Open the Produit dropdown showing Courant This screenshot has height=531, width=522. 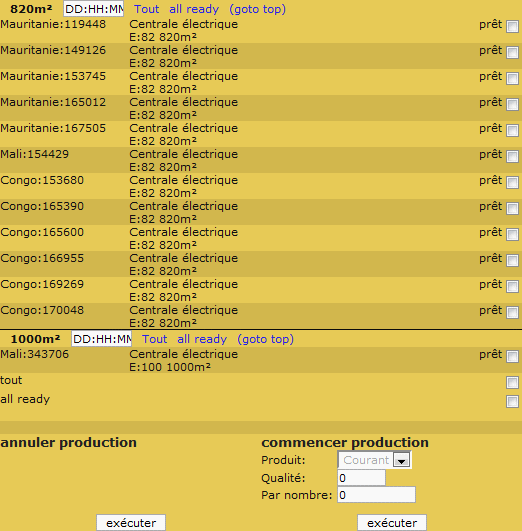point(374,460)
